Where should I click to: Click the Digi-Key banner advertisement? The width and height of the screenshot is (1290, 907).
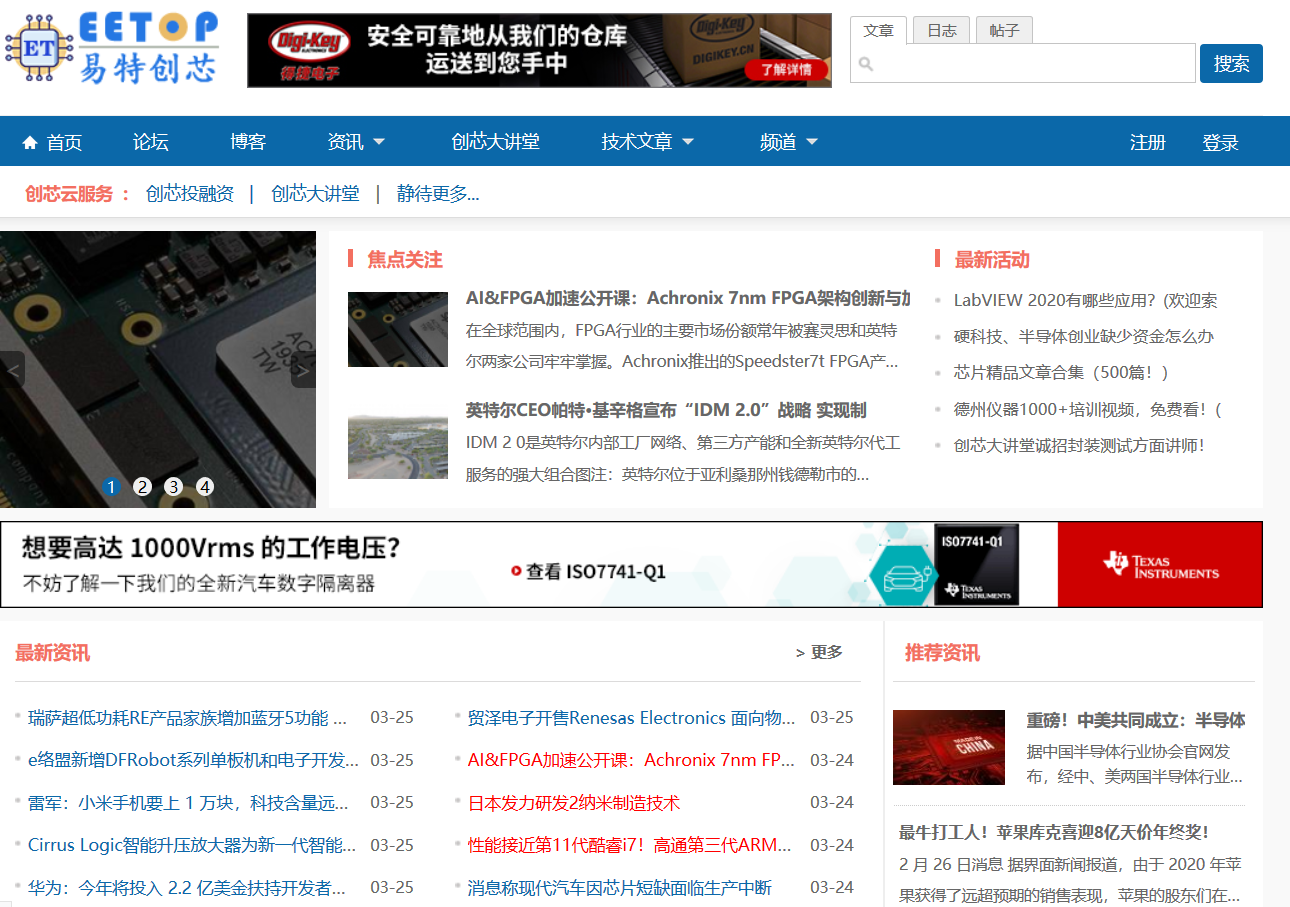point(539,50)
